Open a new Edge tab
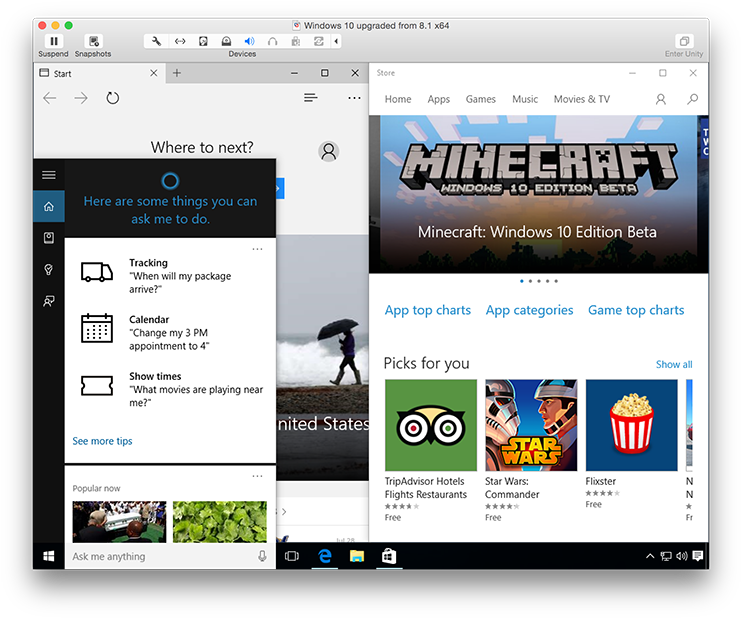This screenshot has width=741, height=618. tap(177, 73)
